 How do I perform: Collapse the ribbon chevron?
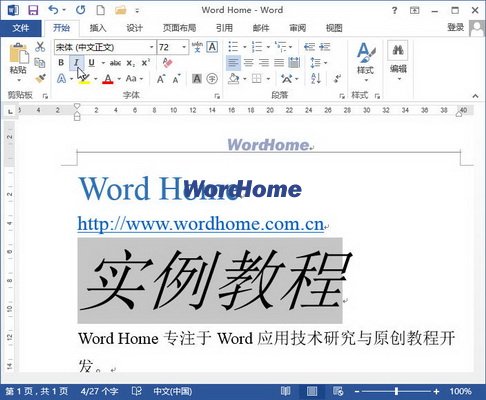point(475,96)
